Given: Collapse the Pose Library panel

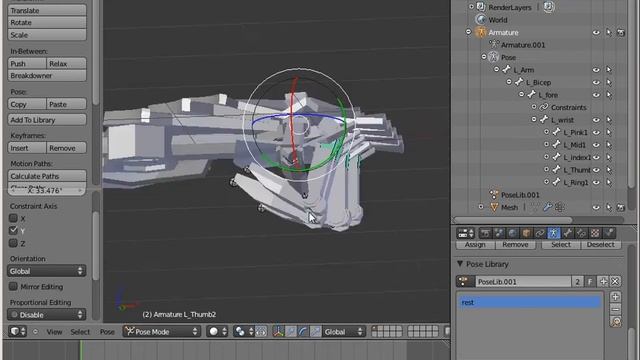Looking at the screenshot, I should click(x=460, y=264).
